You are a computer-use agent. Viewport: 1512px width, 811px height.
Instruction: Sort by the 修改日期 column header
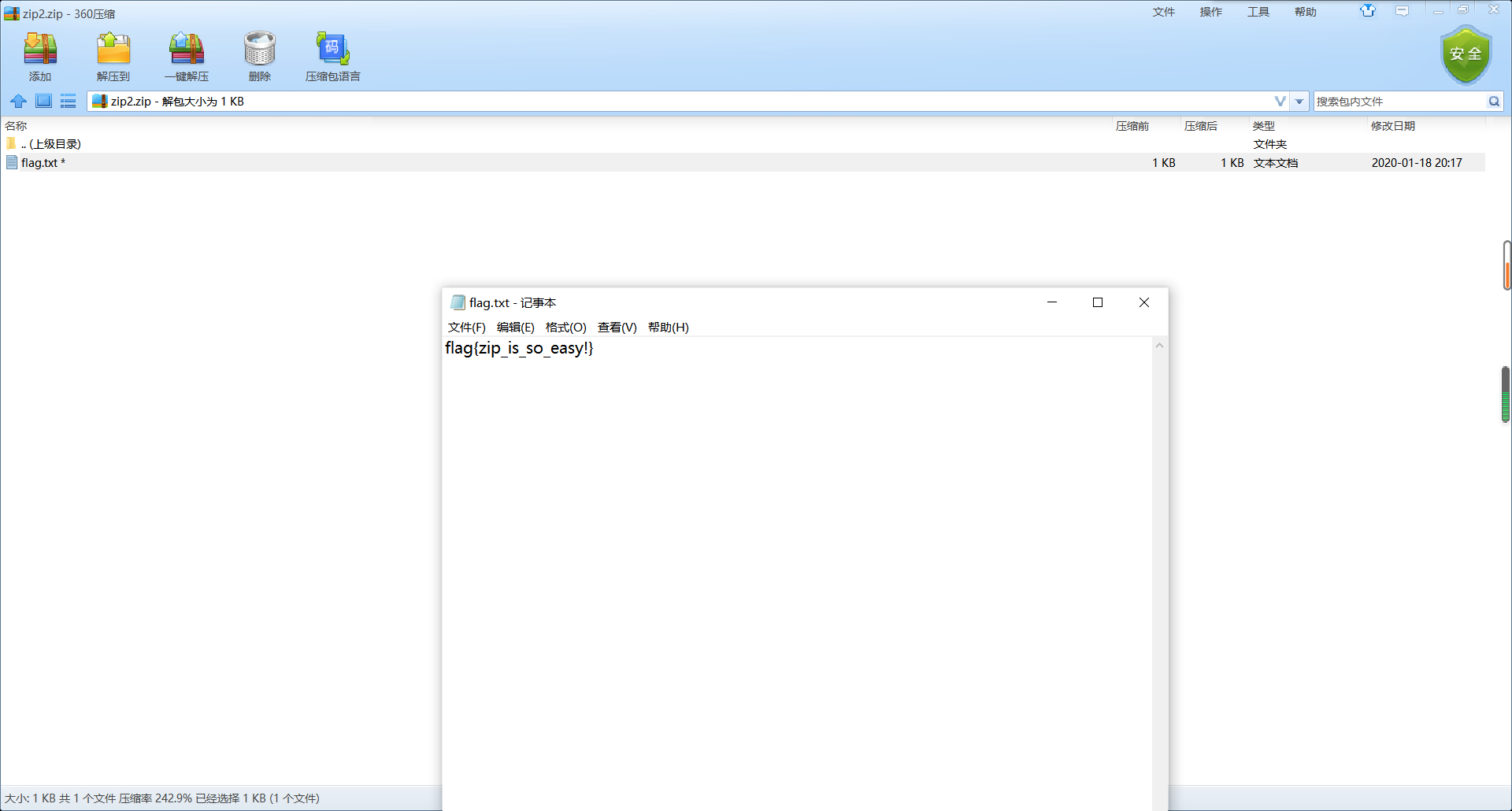coord(1392,126)
